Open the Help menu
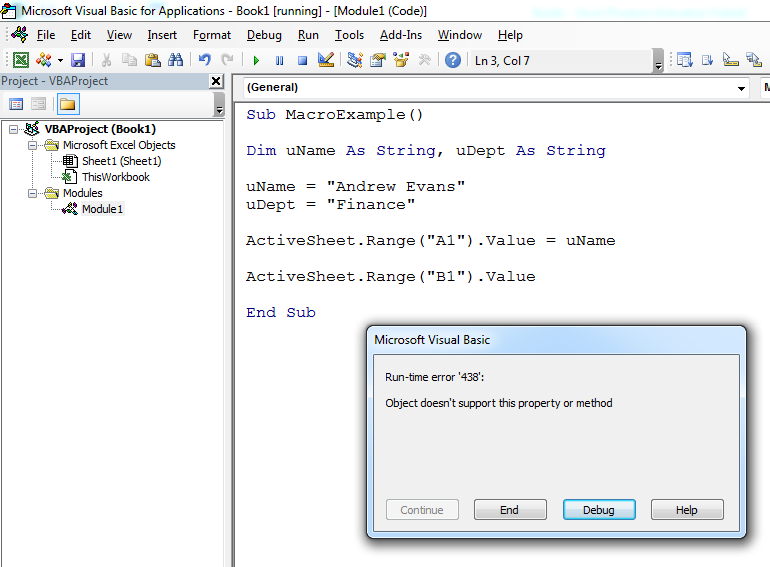 [x=510, y=35]
